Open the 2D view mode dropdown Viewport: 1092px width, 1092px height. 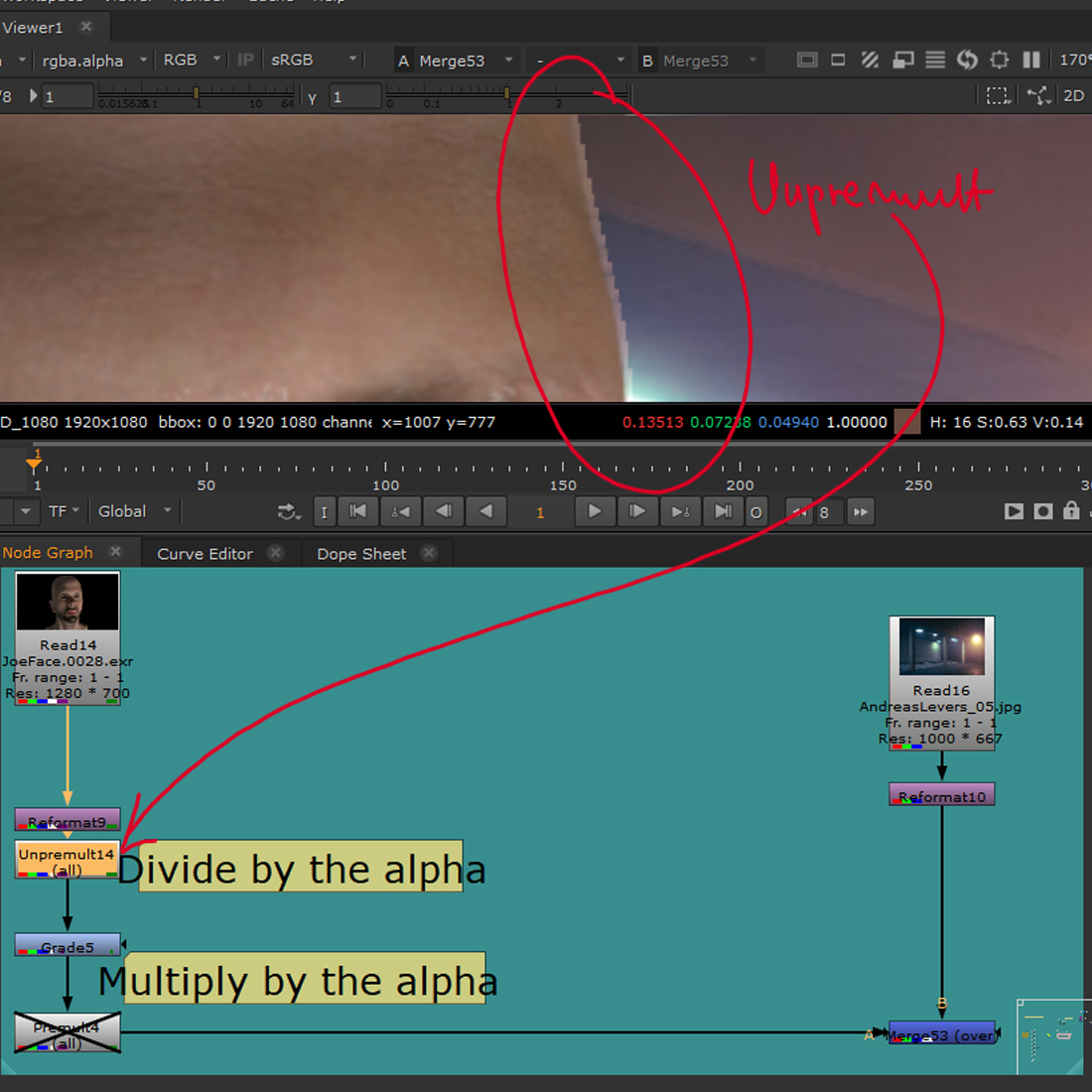pos(1074,95)
